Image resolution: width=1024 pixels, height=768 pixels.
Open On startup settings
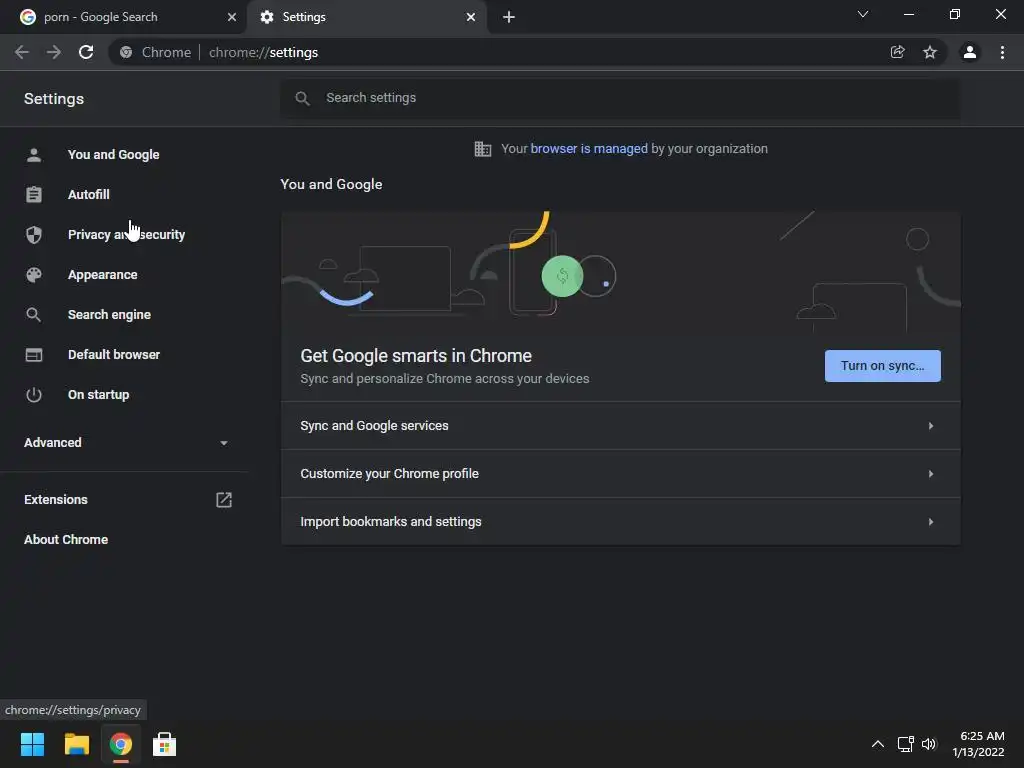pos(99,394)
